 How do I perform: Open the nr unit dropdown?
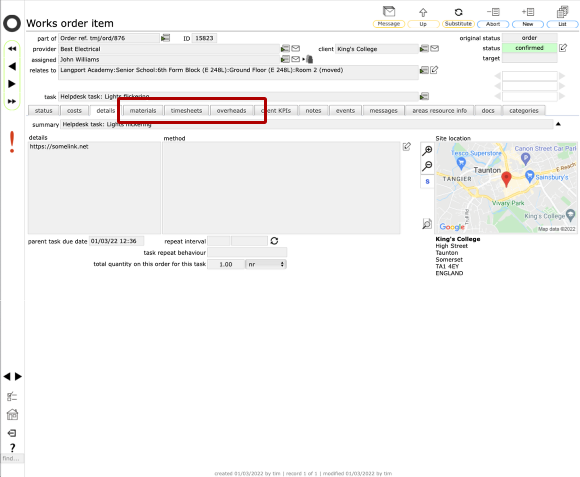266,264
